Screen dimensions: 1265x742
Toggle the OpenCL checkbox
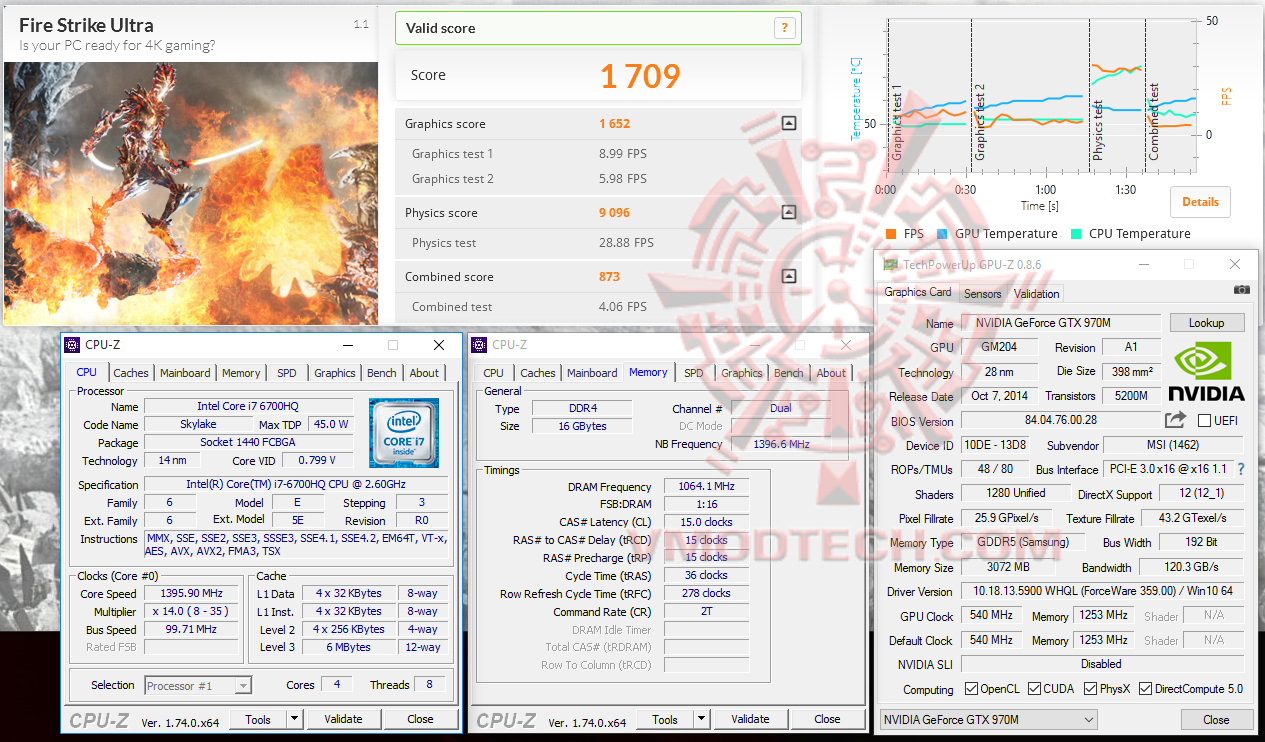pyautogui.click(x=971, y=689)
